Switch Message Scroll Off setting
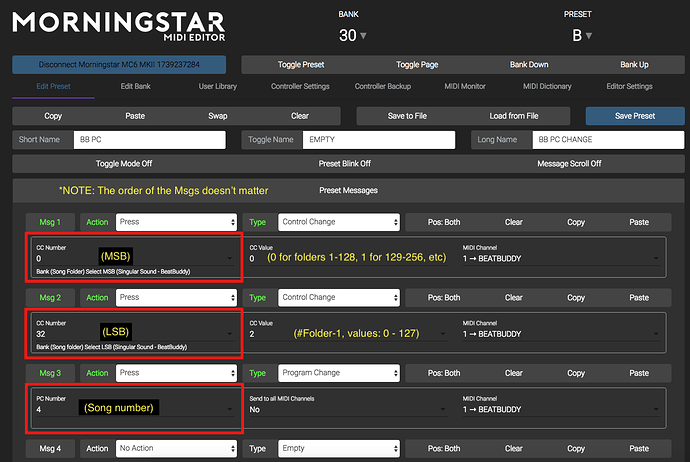The image size is (690, 462). coord(569,164)
